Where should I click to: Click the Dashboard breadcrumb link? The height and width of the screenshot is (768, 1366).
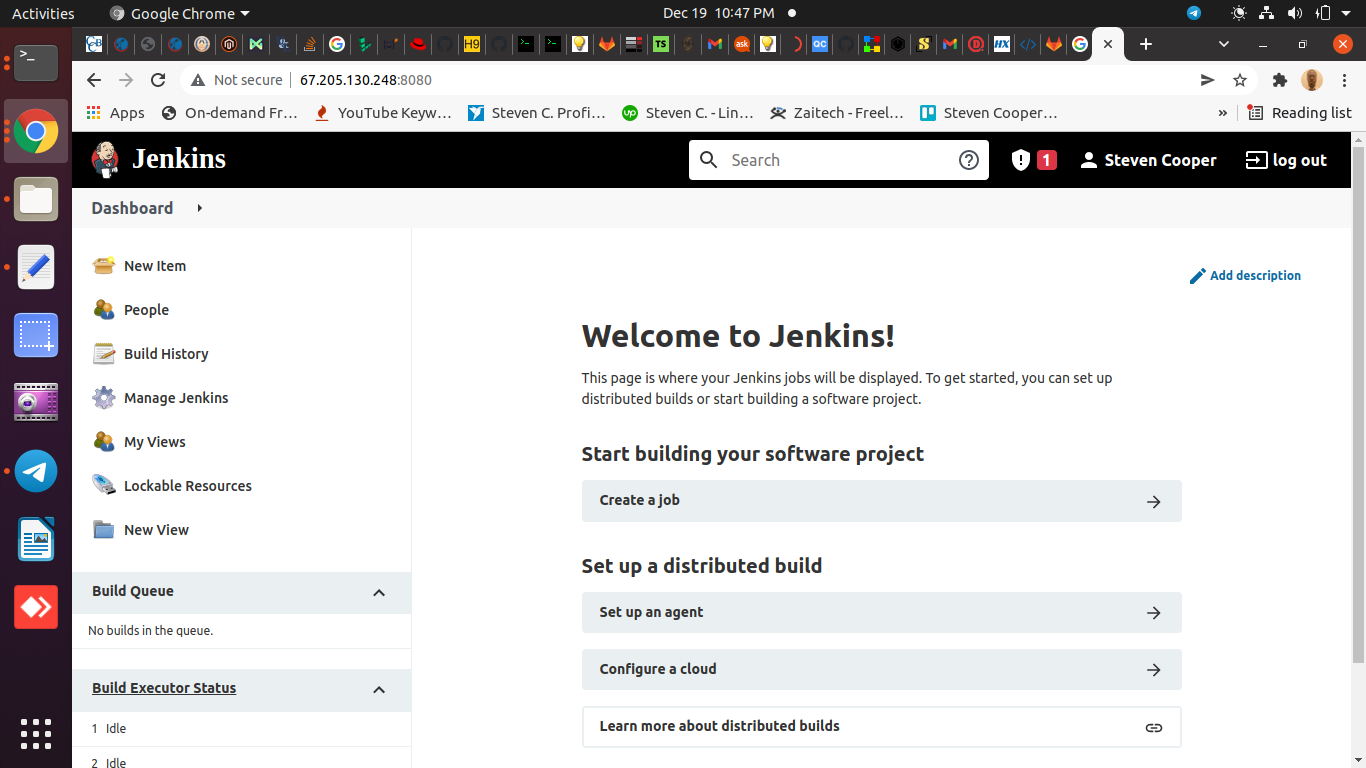[132, 208]
